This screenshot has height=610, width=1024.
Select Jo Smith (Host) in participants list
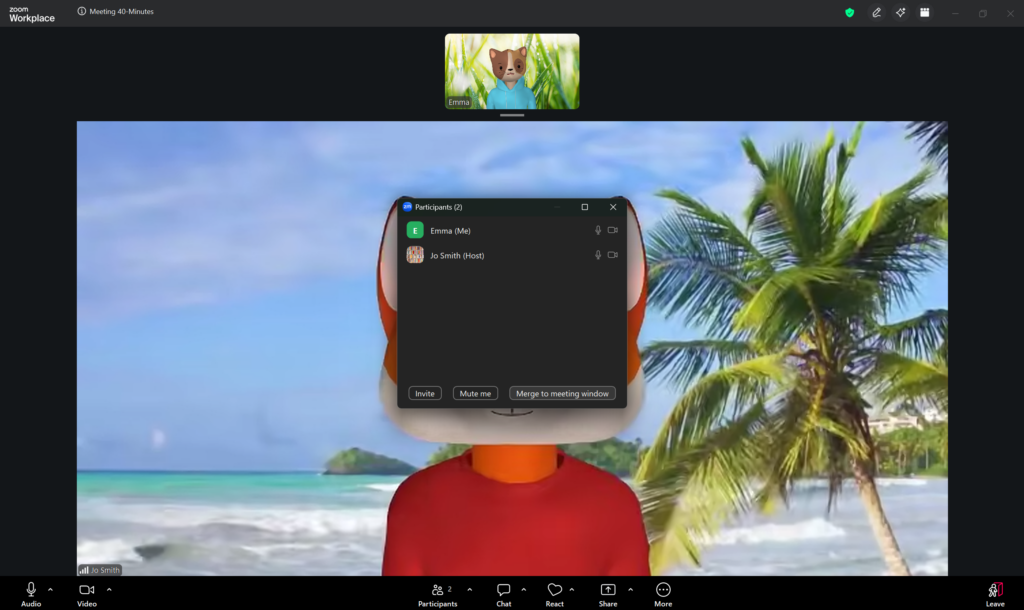(x=512, y=255)
